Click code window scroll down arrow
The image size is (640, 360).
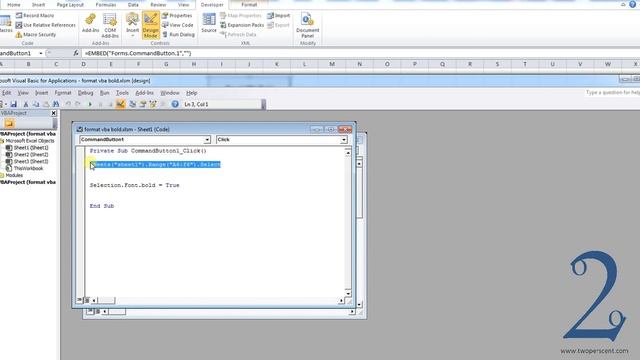[348, 293]
